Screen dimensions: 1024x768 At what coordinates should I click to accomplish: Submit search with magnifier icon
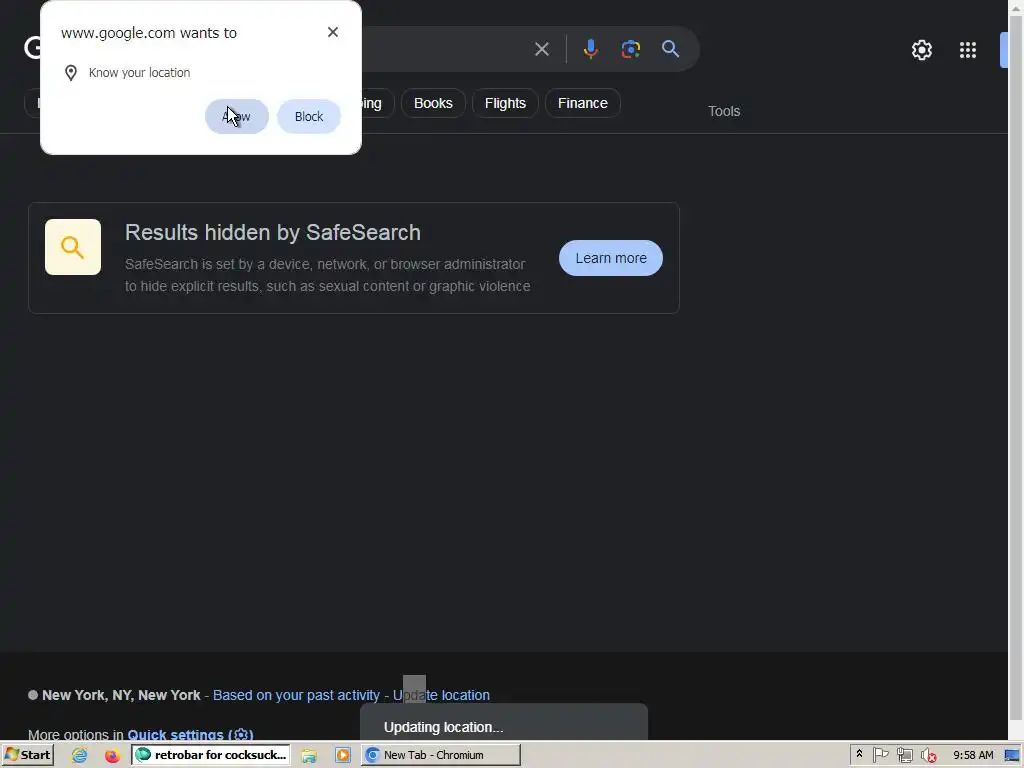(x=670, y=49)
